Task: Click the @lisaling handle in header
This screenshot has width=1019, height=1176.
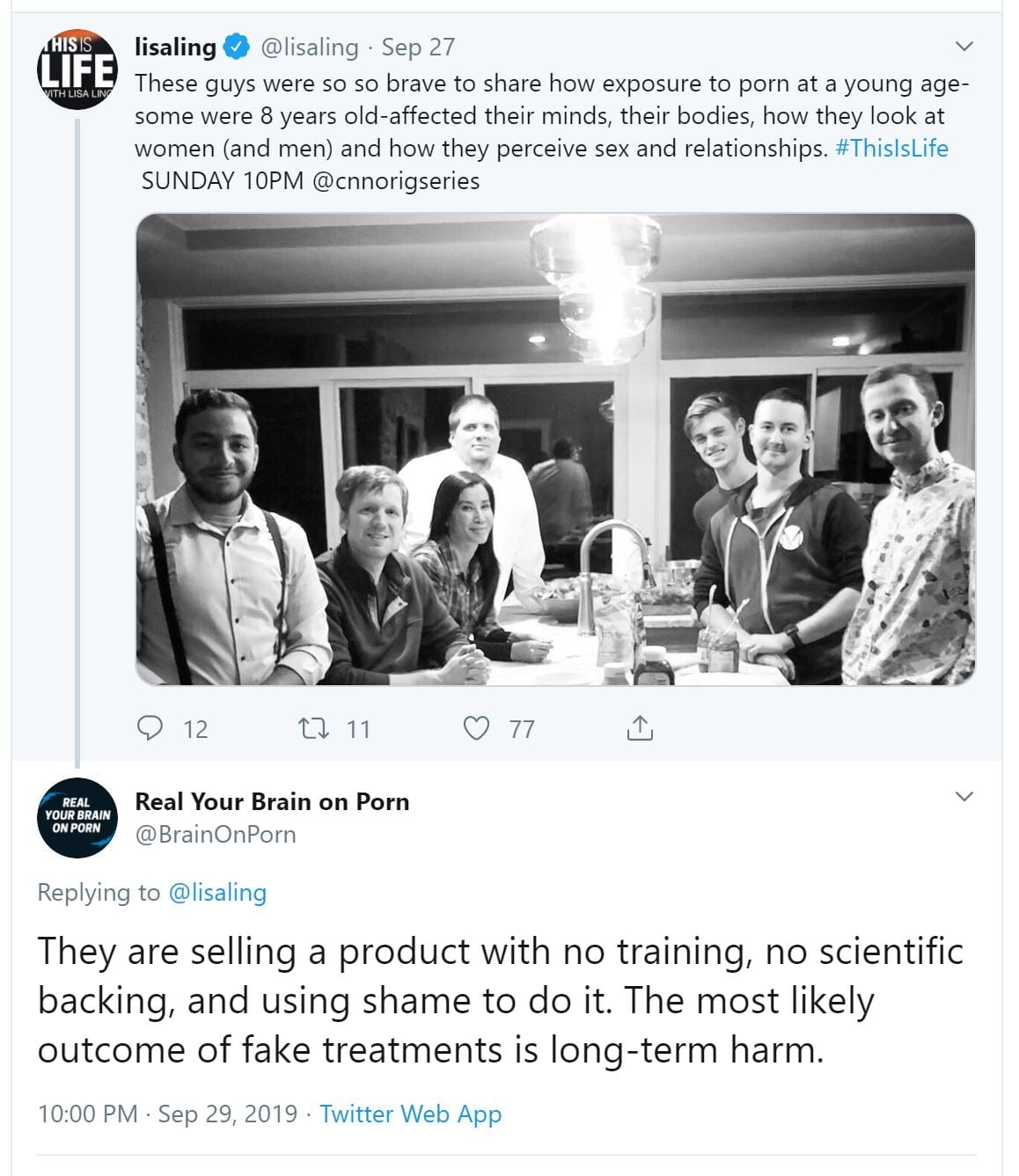Action: (310, 47)
